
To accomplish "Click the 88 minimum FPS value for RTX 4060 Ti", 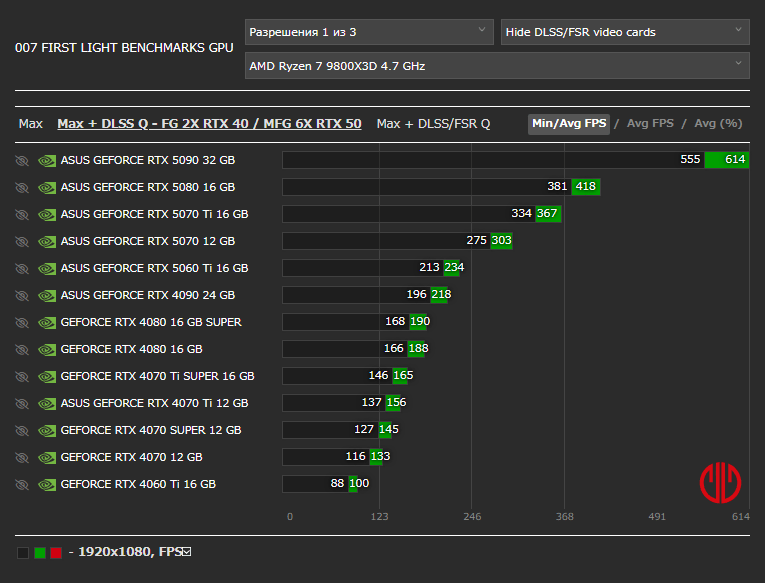I will [337, 483].
